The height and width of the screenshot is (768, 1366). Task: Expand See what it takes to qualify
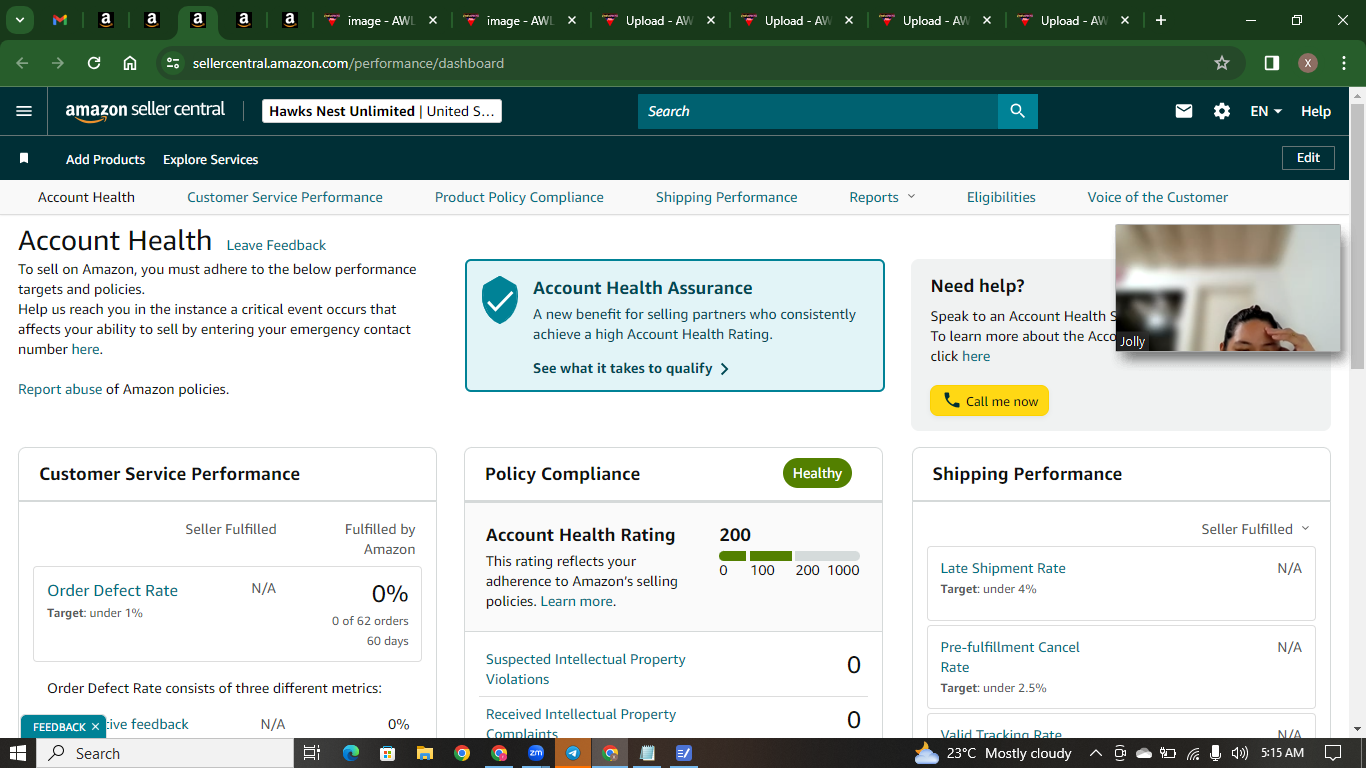pyautogui.click(x=631, y=368)
